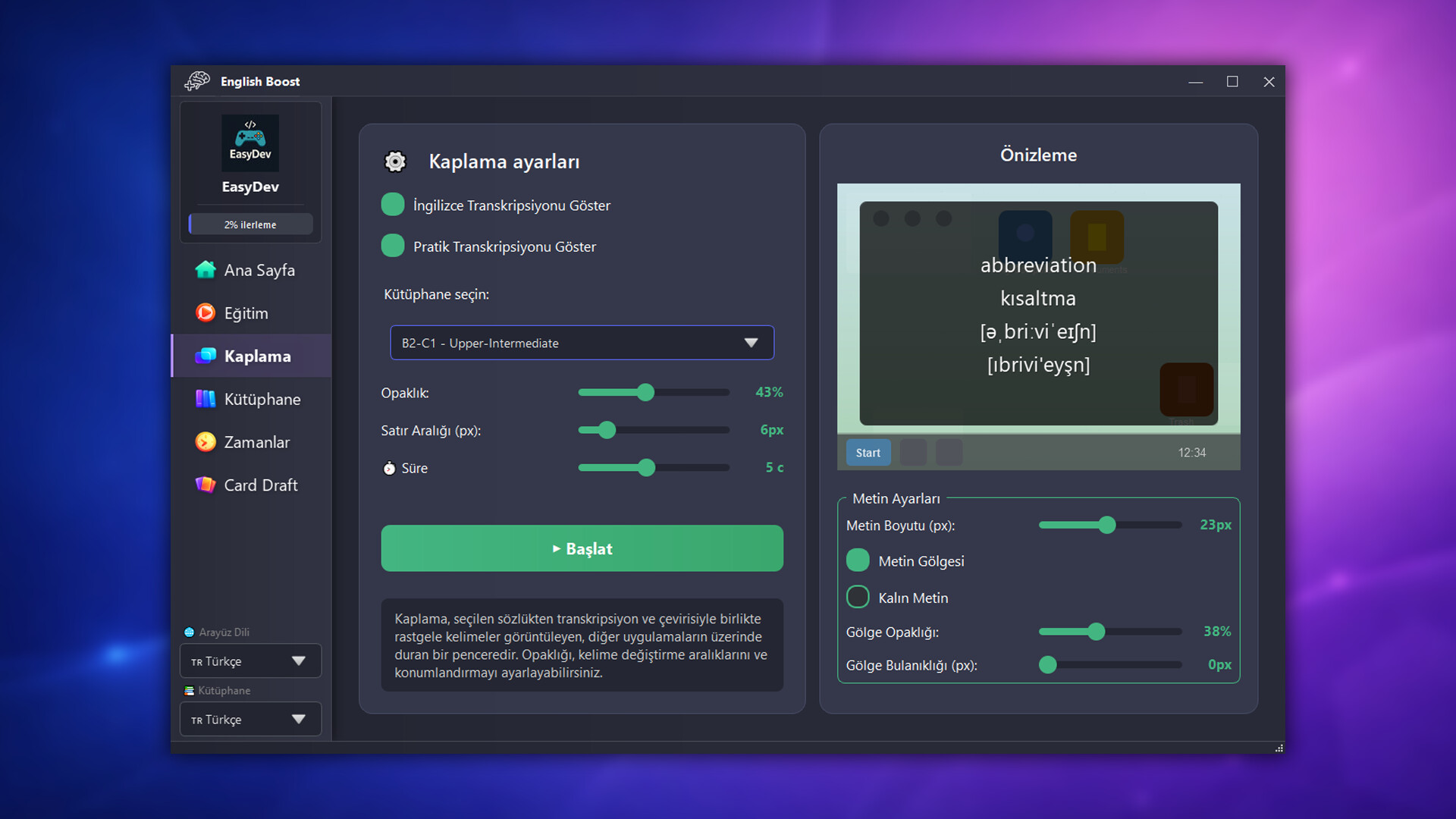1456x819 pixels.
Task: Click the Zamanlar clock icon
Action: pyautogui.click(x=206, y=442)
